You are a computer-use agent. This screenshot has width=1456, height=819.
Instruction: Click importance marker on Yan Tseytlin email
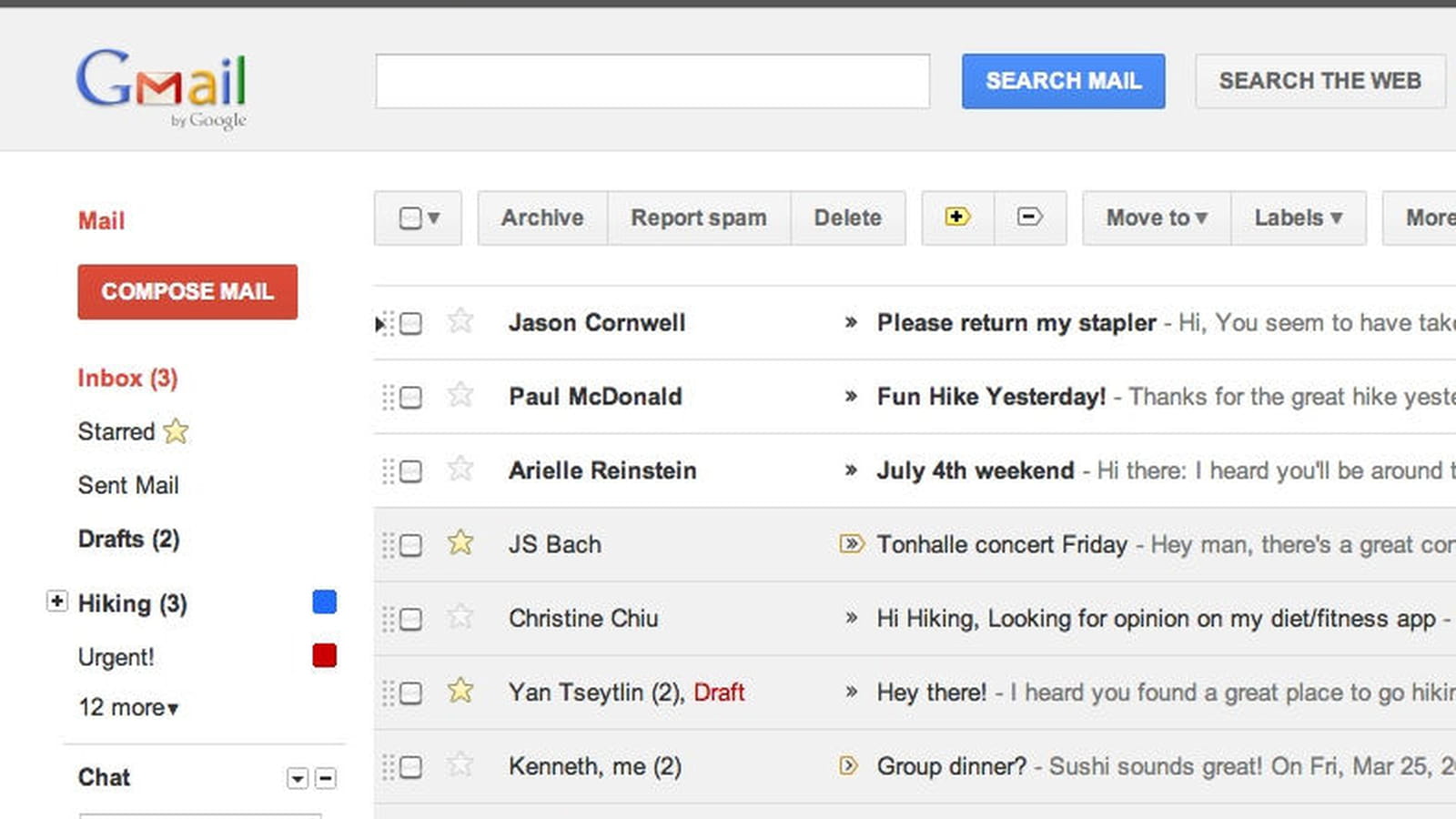click(851, 692)
